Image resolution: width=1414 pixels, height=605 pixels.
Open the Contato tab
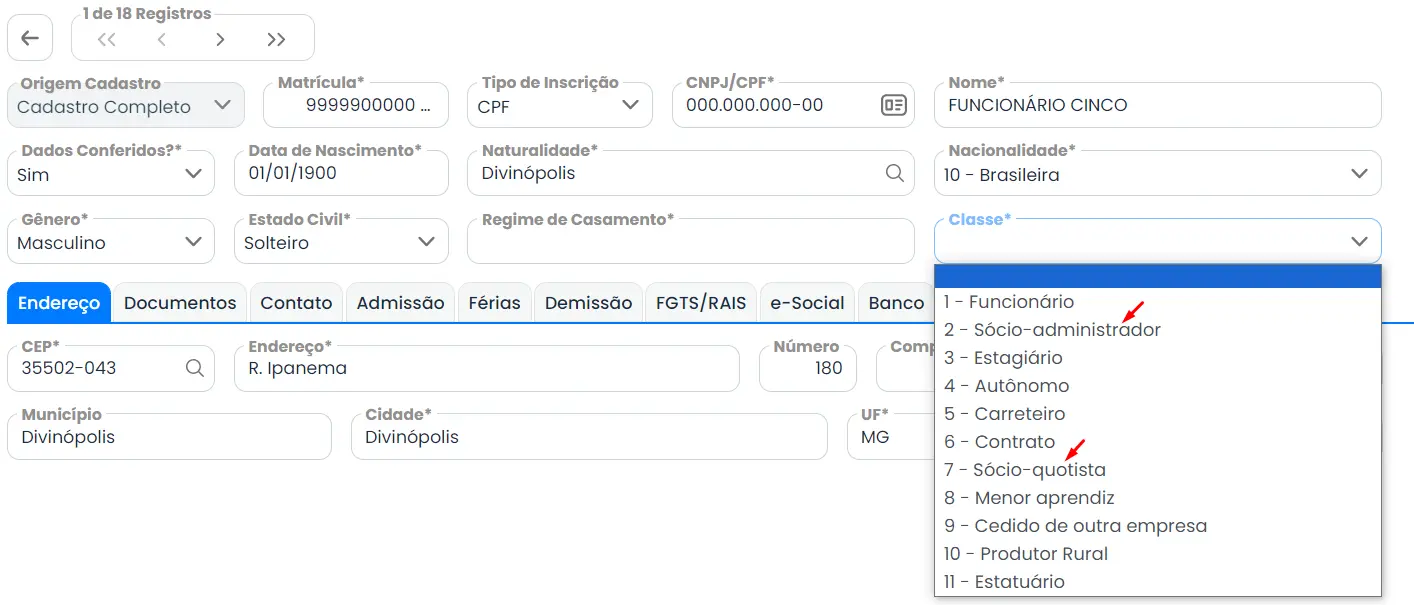[x=296, y=303]
